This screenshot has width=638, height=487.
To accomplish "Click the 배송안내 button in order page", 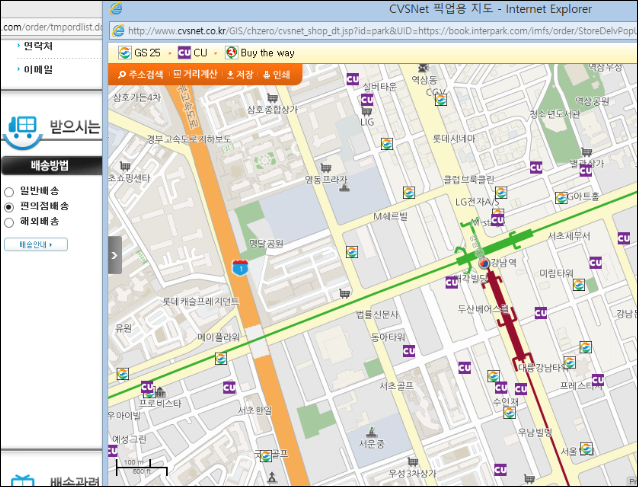I will click(36, 245).
